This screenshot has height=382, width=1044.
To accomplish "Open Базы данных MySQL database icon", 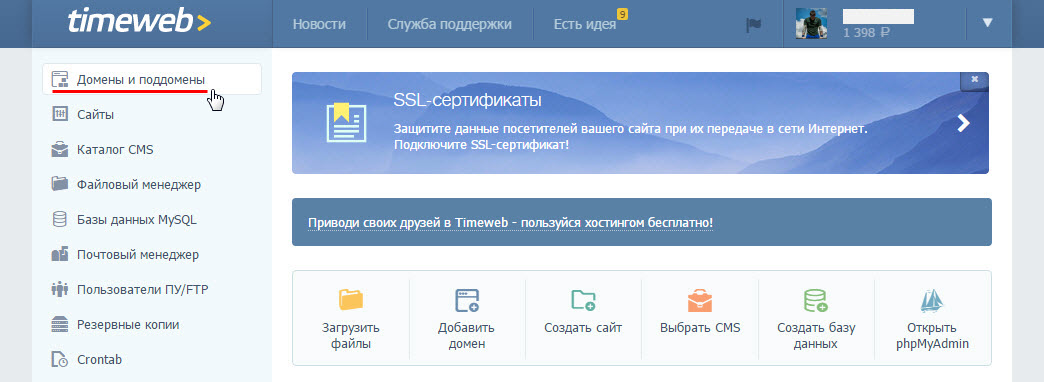I will 60,219.
